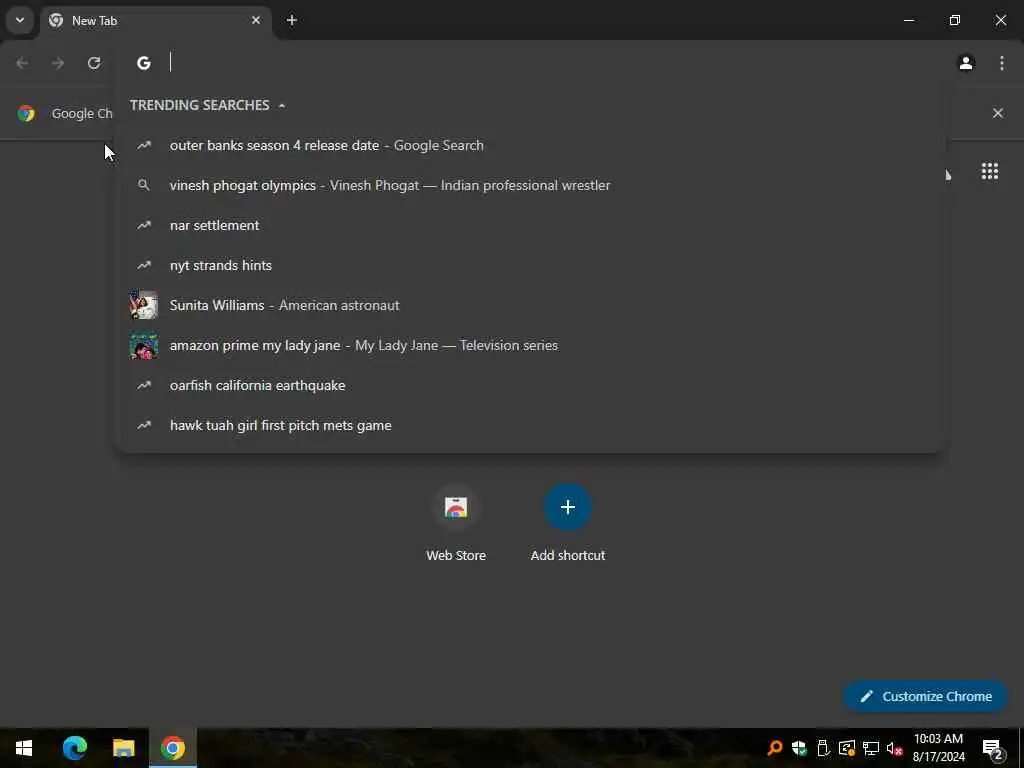Close the New Tab tab

256,20
